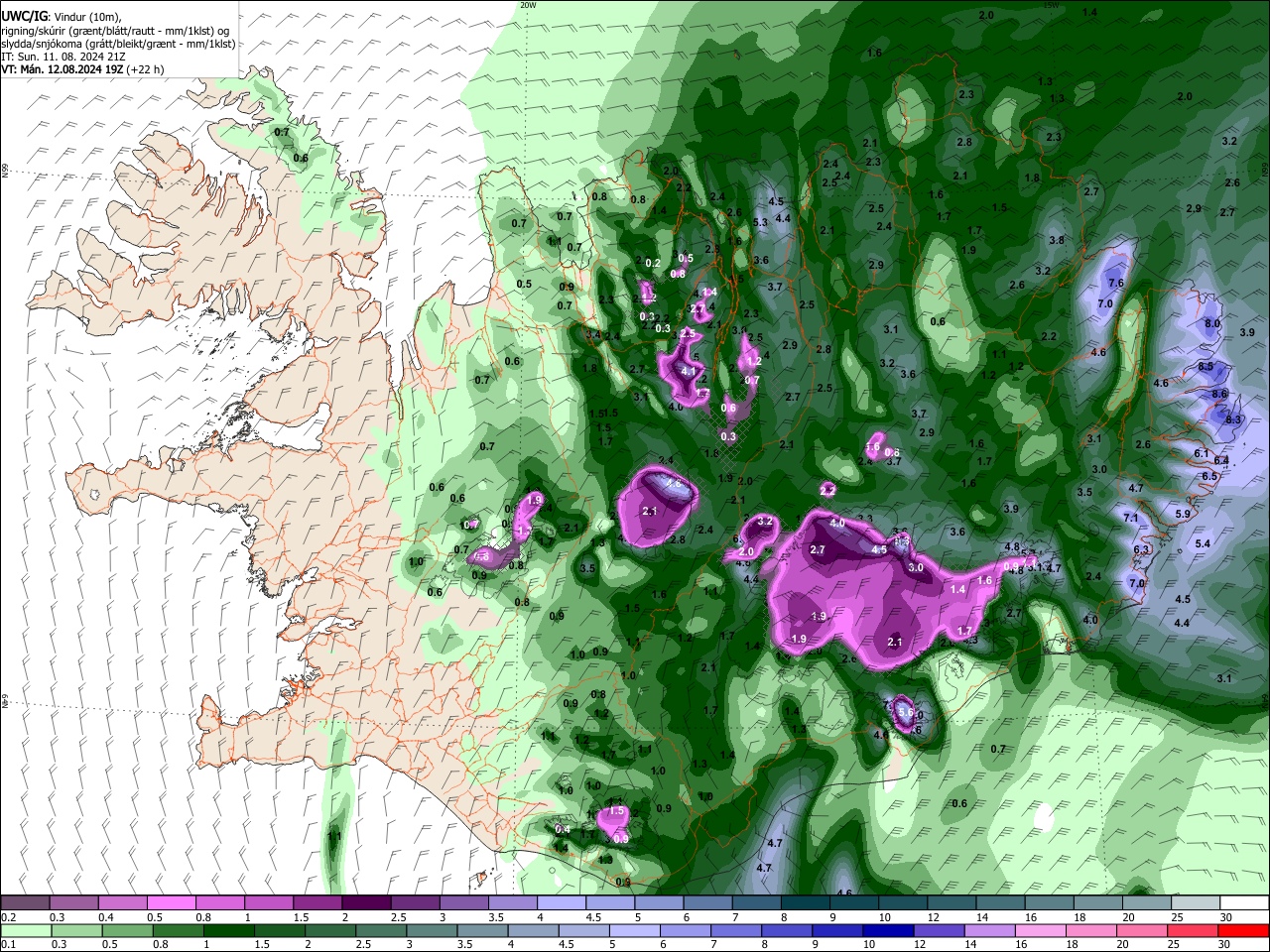
Task: Click the 30 label in the top legend row
Action: 1225,917
